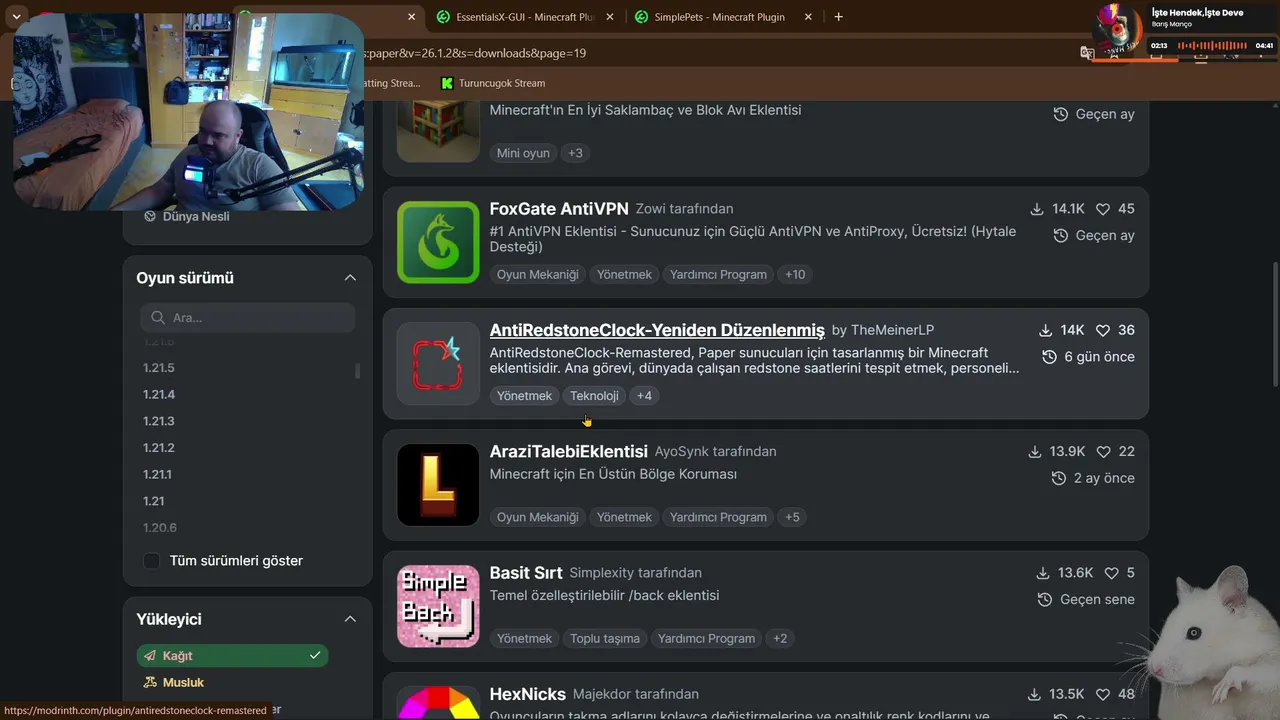Open the AraziTalebiEklentisi title link

point(569,452)
